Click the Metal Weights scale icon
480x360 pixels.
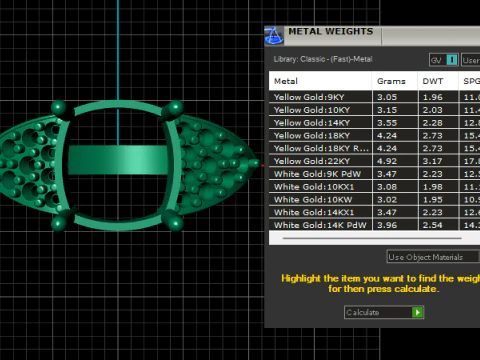[x=273, y=36]
